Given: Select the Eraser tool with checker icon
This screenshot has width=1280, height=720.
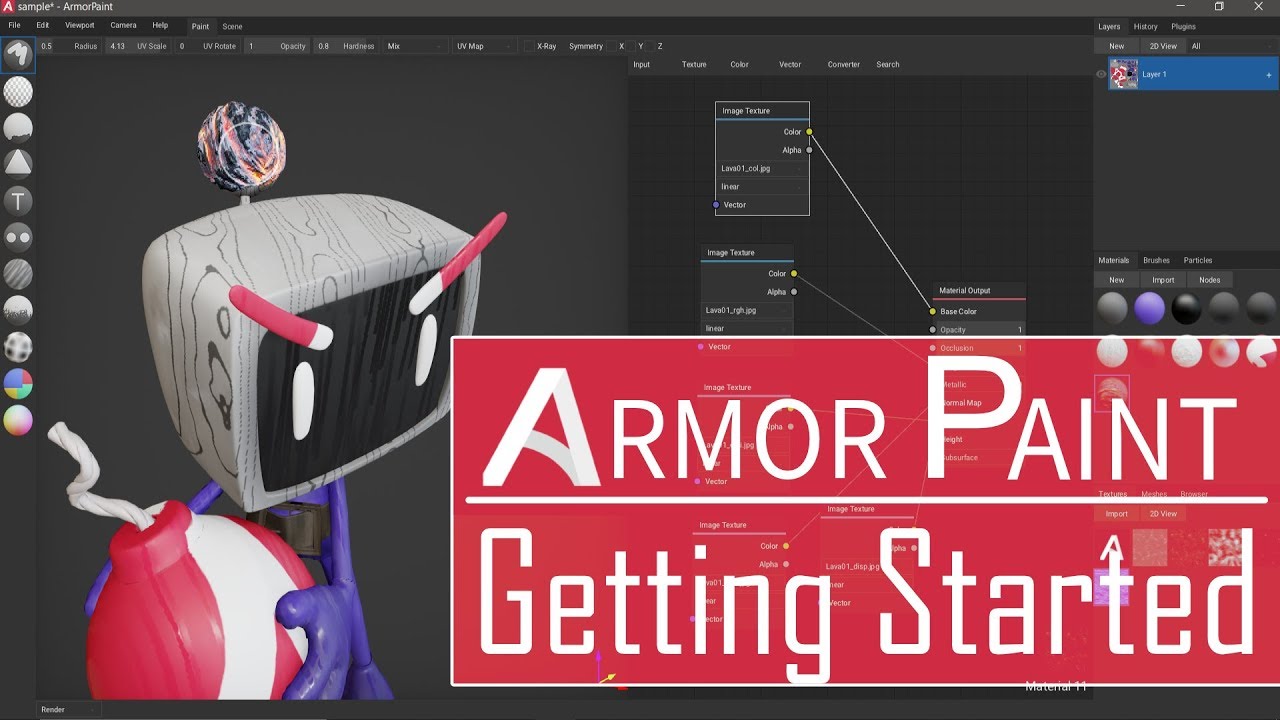Looking at the screenshot, I should pos(18,91).
